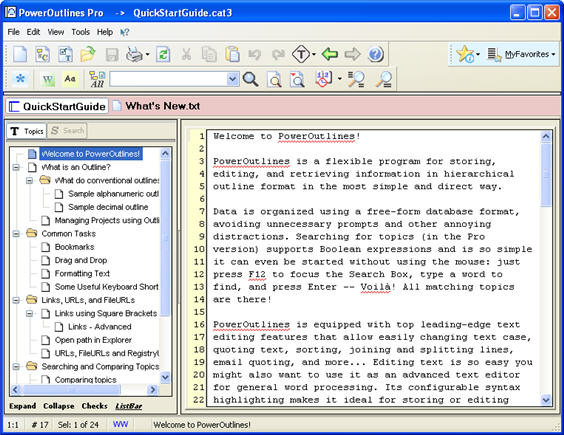The width and height of the screenshot is (564, 435).
Task: Collapse the 'What do conventional outlines' folder
Action: [x=29, y=181]
